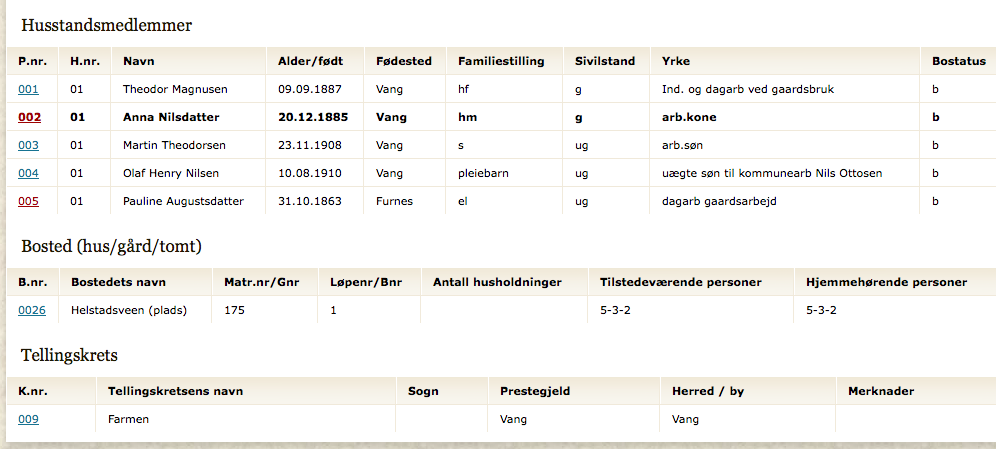
Task: Open person record 002 link
Action: point(29,117)
